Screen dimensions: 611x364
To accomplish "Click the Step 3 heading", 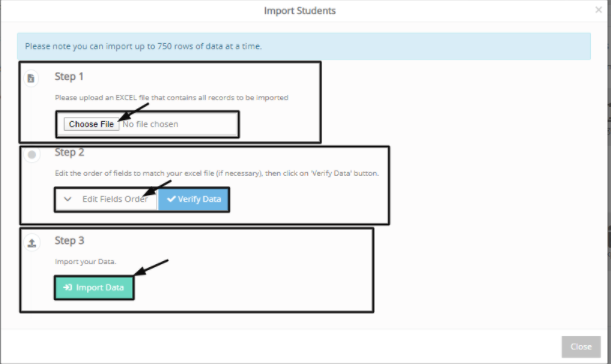I will (69, 240).
